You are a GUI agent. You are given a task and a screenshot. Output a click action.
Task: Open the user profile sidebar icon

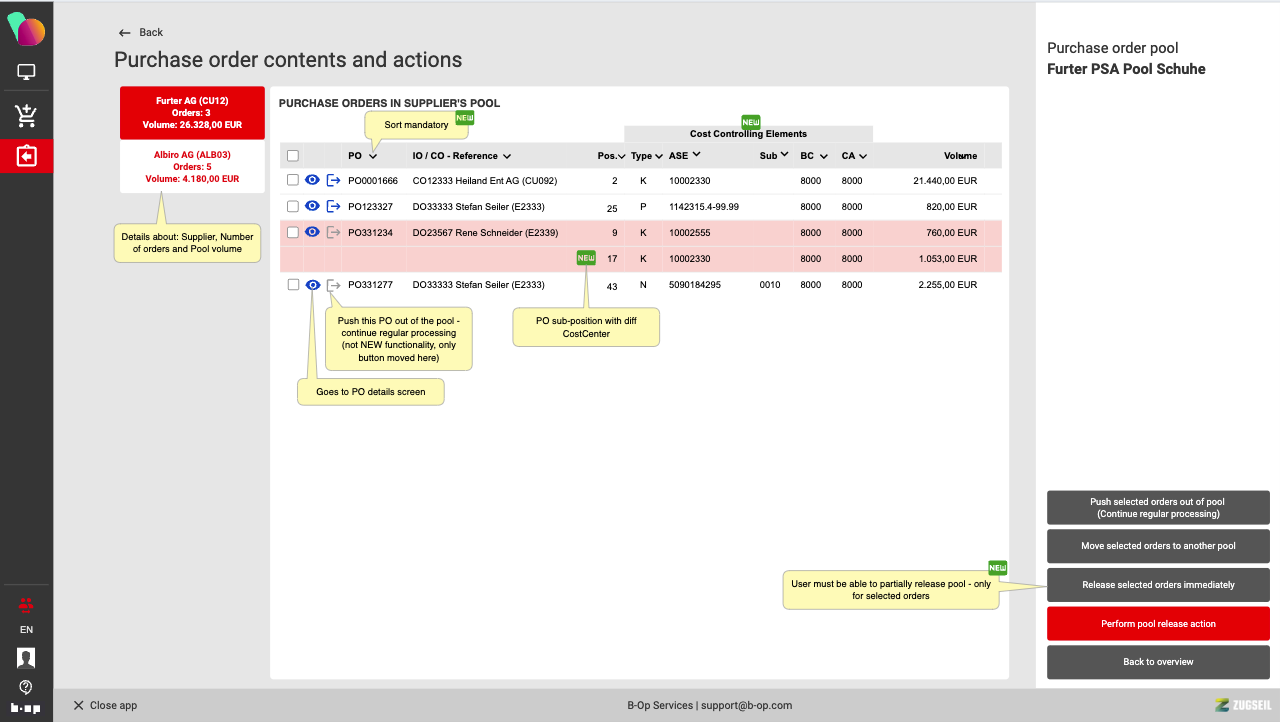[26, 657]
